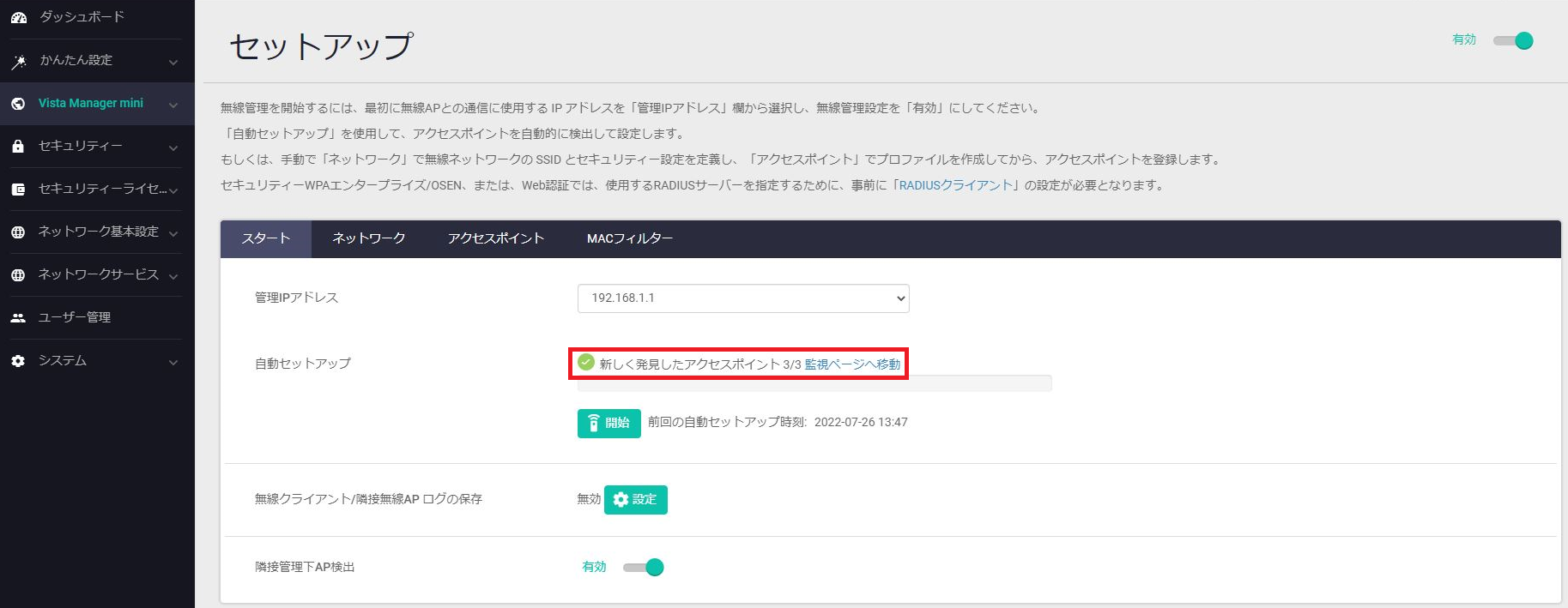Expand the システム sidebar chevron
1568x608 pixels.
click(x=173, y=362)
